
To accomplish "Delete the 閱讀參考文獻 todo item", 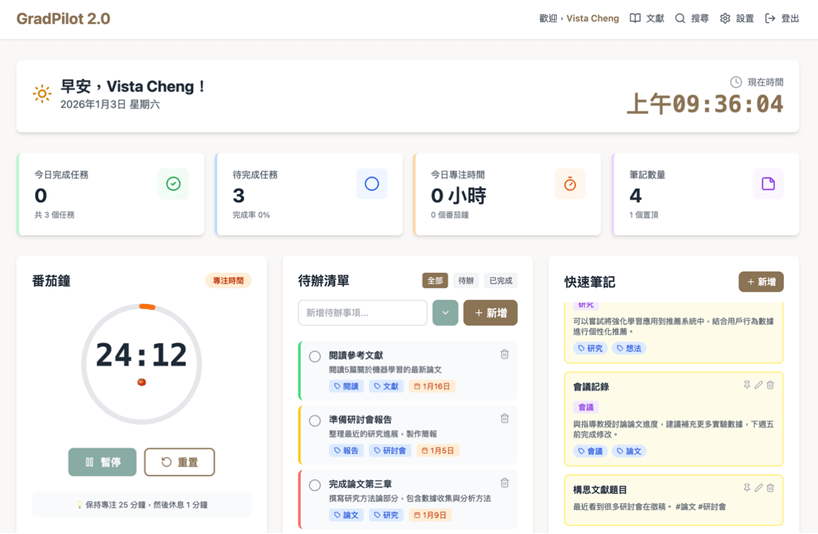I will tap(504, 354).
